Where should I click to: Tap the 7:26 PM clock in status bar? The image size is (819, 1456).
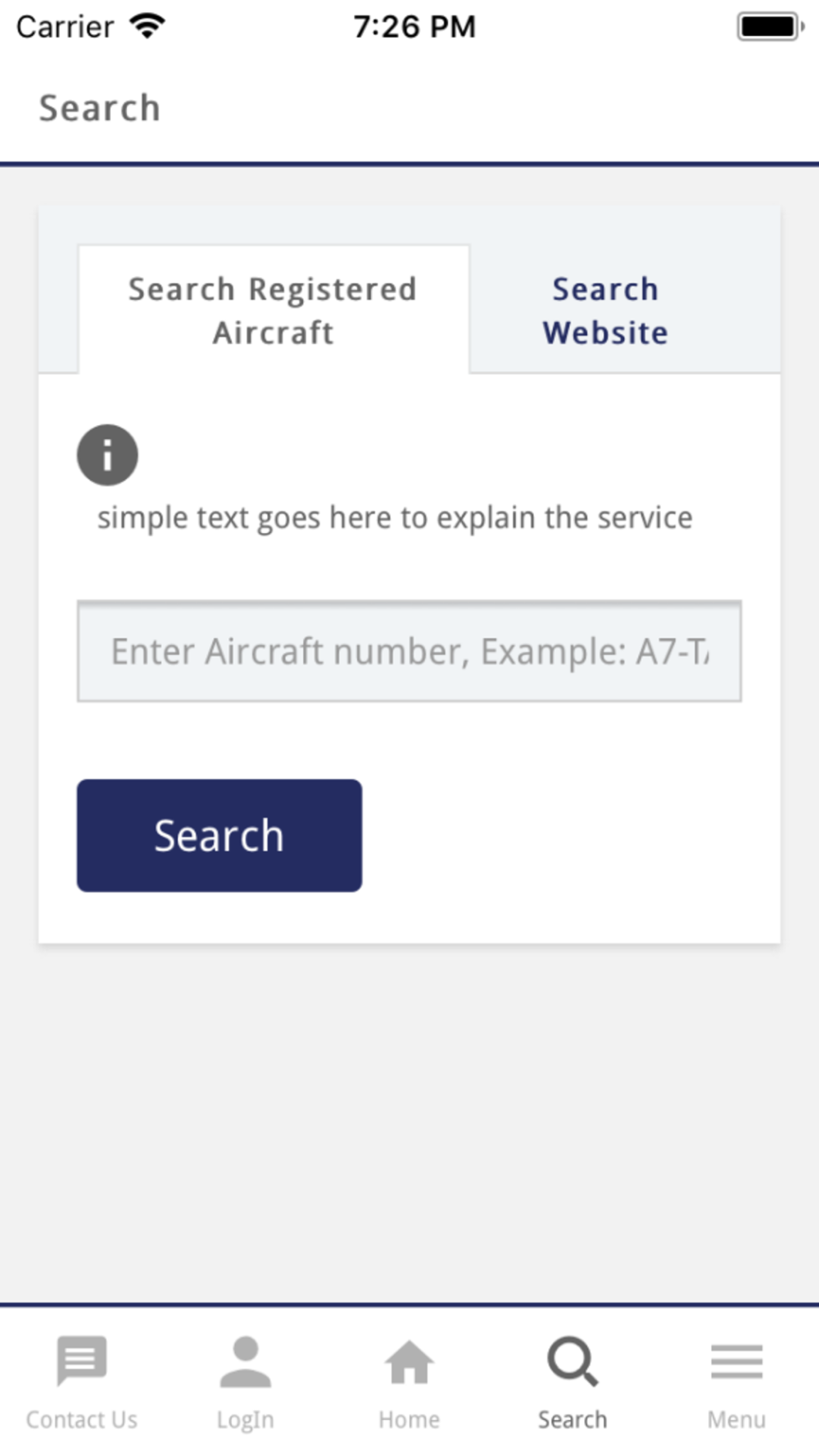pos(414,27)
